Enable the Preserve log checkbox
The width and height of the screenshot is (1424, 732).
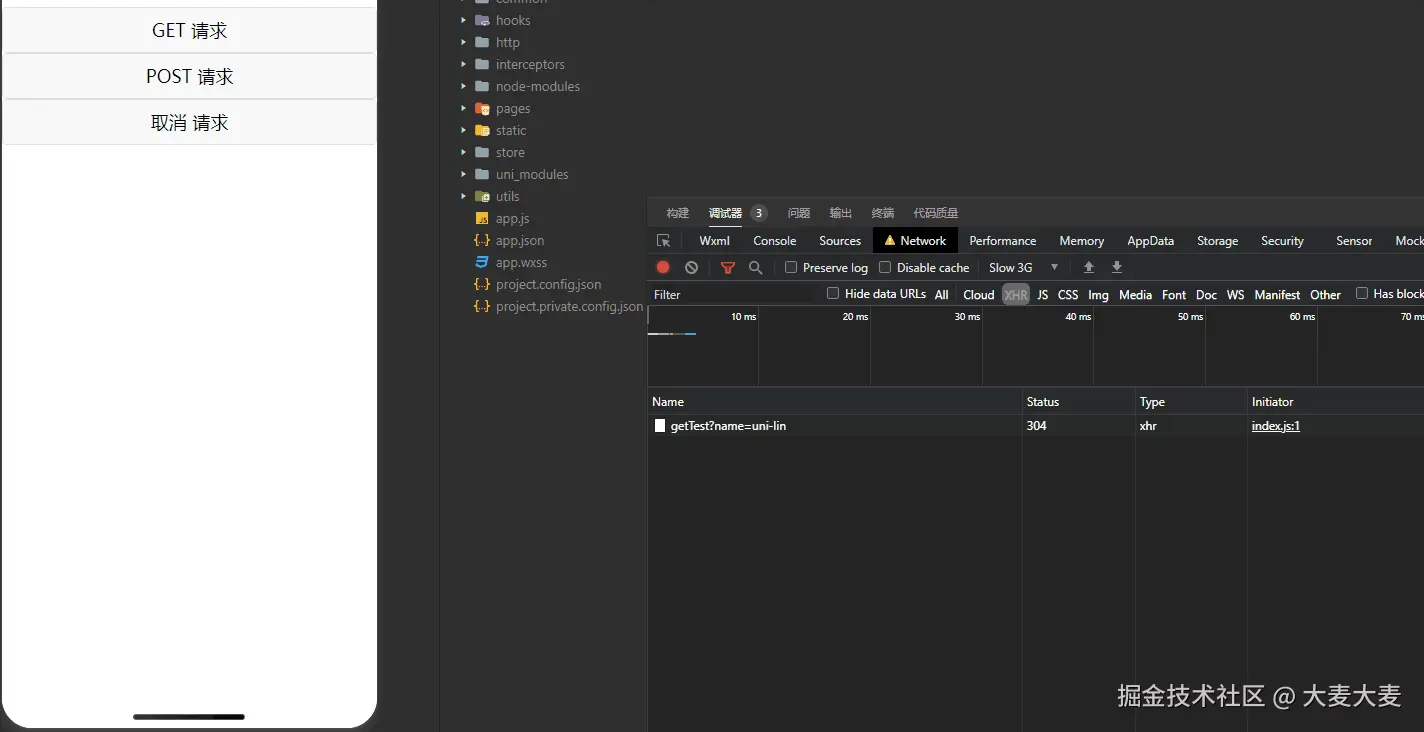pyautogui.click(x=791, y=267)
